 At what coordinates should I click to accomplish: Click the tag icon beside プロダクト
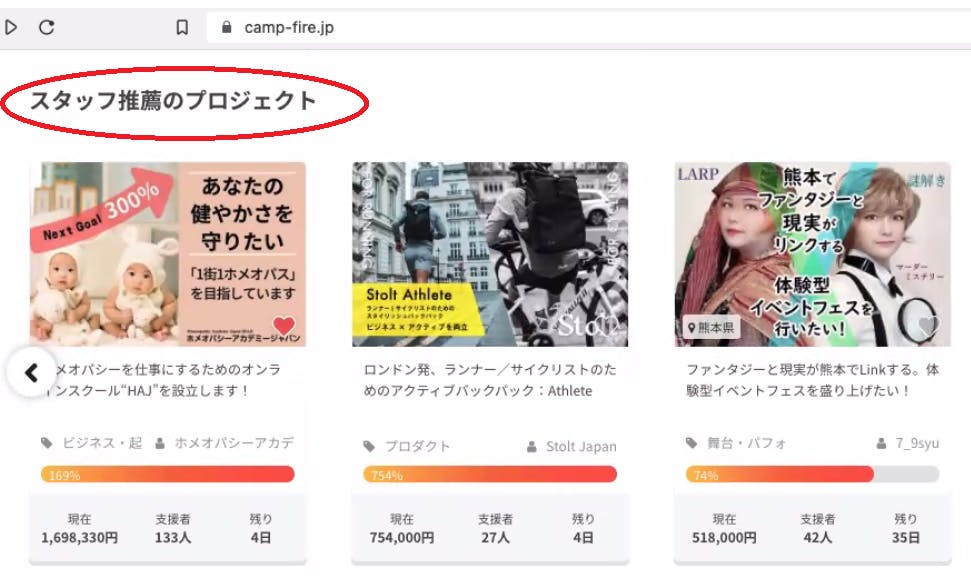369,446
